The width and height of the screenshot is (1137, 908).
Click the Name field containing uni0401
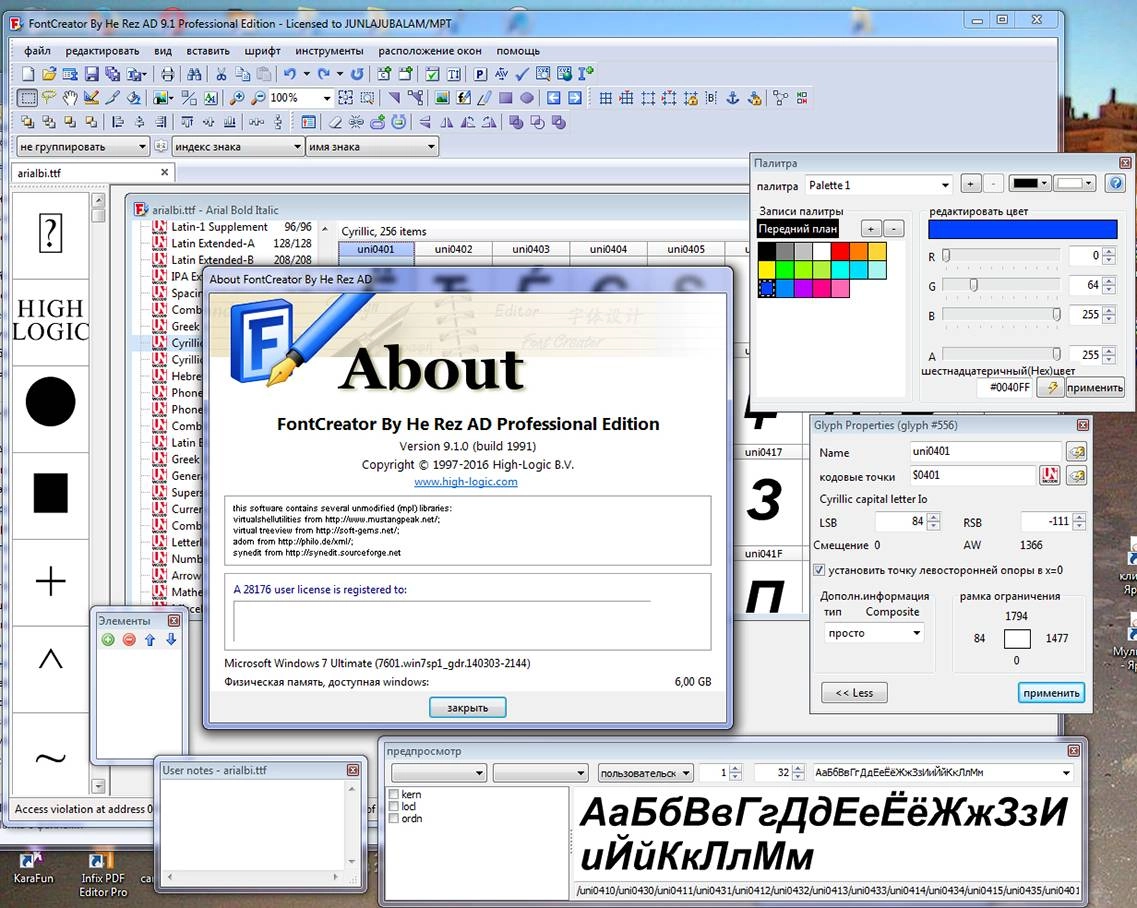(x=985, y=451)
